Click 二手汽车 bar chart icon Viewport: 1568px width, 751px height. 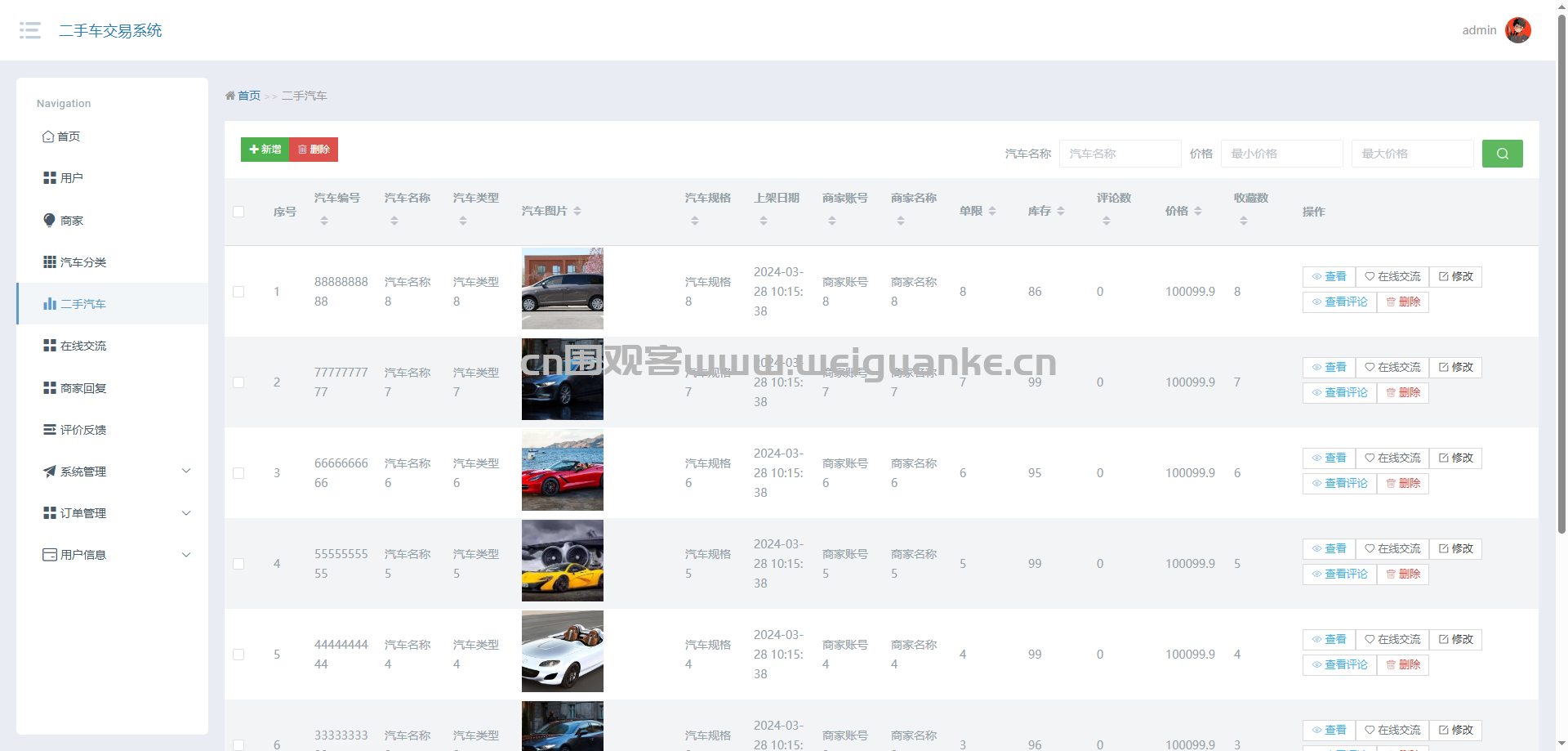[x=49, y=303]
